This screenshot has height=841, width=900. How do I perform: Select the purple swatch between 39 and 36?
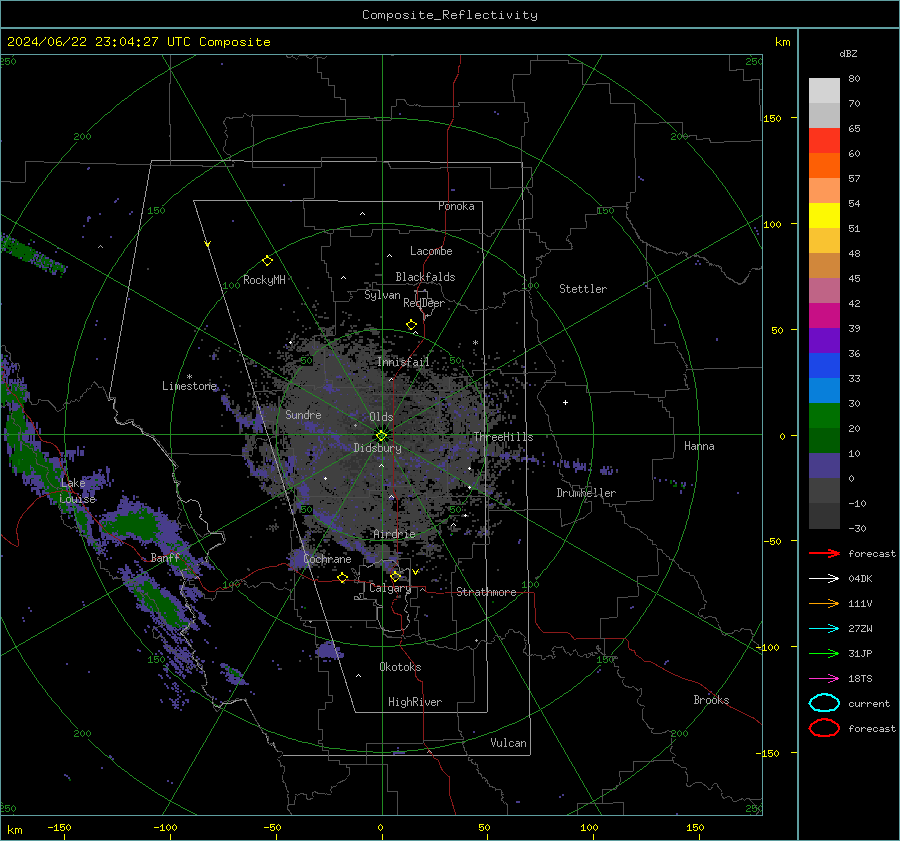point(824,340)
